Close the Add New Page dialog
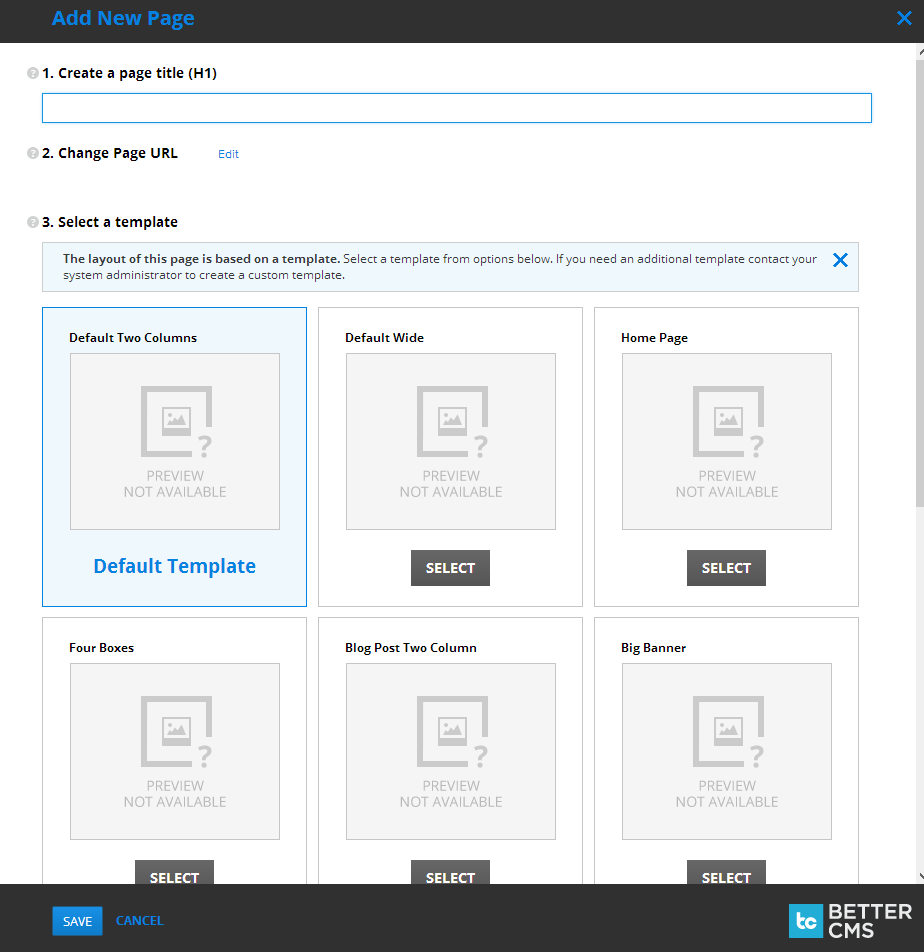Screen dimensions: 924x952 point(903,17)
